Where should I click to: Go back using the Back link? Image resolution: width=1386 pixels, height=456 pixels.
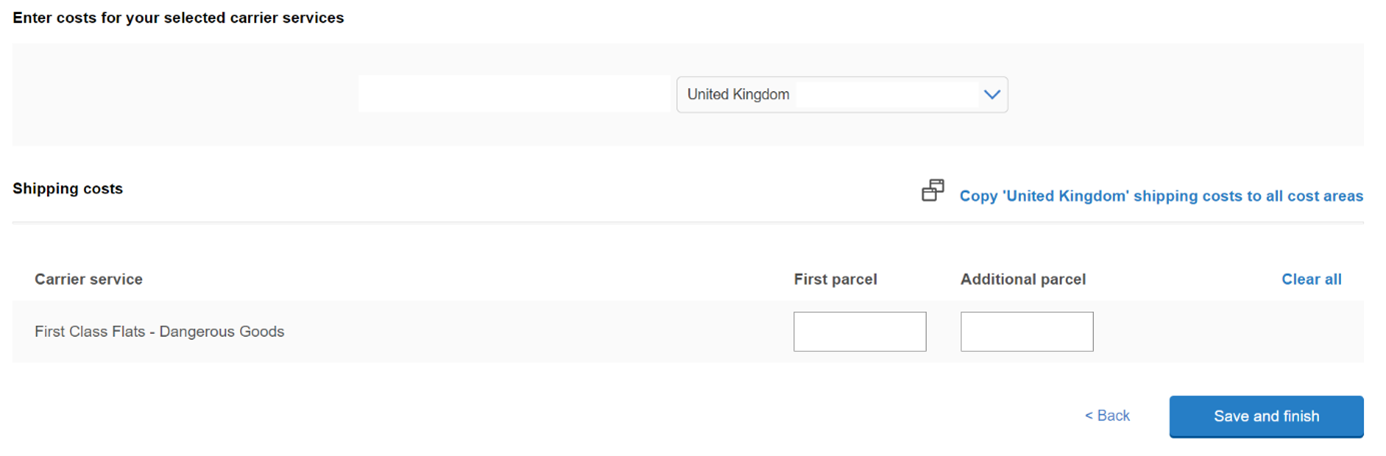tap(1112, 416)
